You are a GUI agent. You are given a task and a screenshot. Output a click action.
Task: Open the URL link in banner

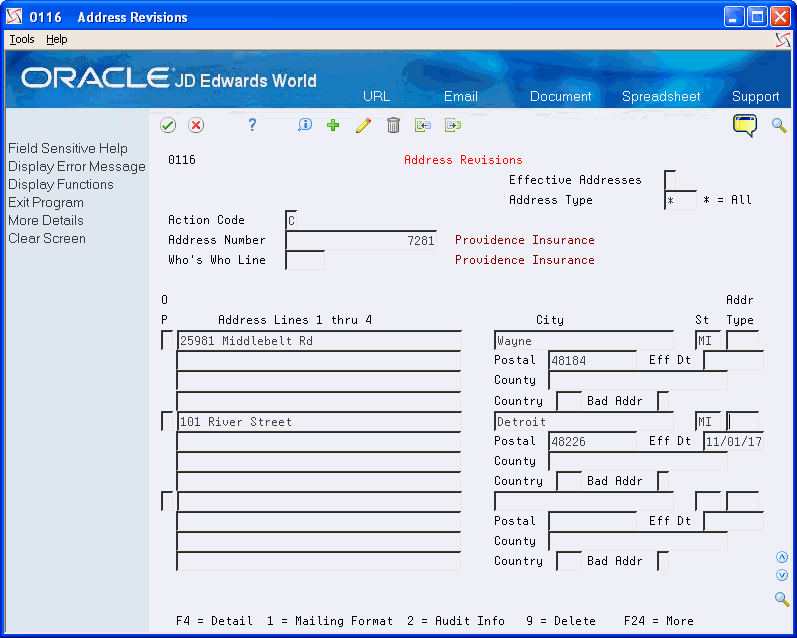coord(376,97)
